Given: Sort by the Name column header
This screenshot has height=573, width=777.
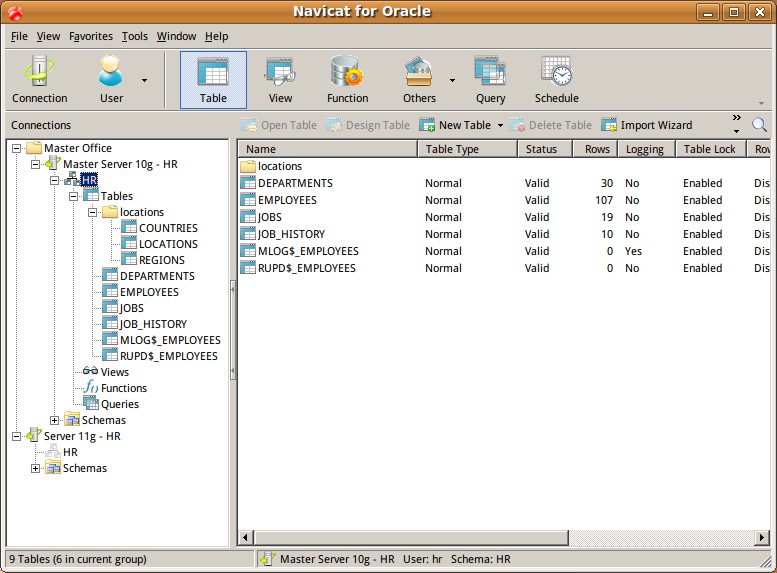Looking at the screenshot, I should 328,149.
